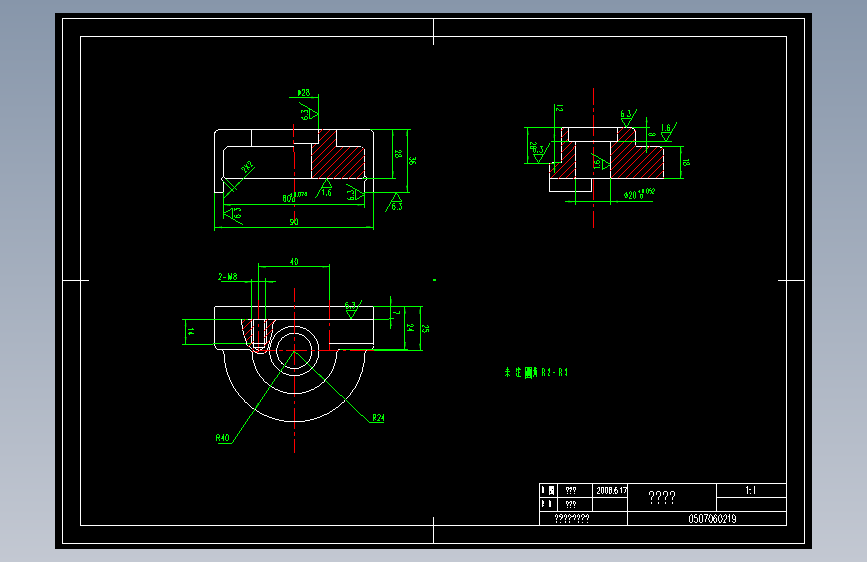Viewport: 867px width, 562px height.
Task: Click the 18 dimension in section view
Action: tap(686, 163)
